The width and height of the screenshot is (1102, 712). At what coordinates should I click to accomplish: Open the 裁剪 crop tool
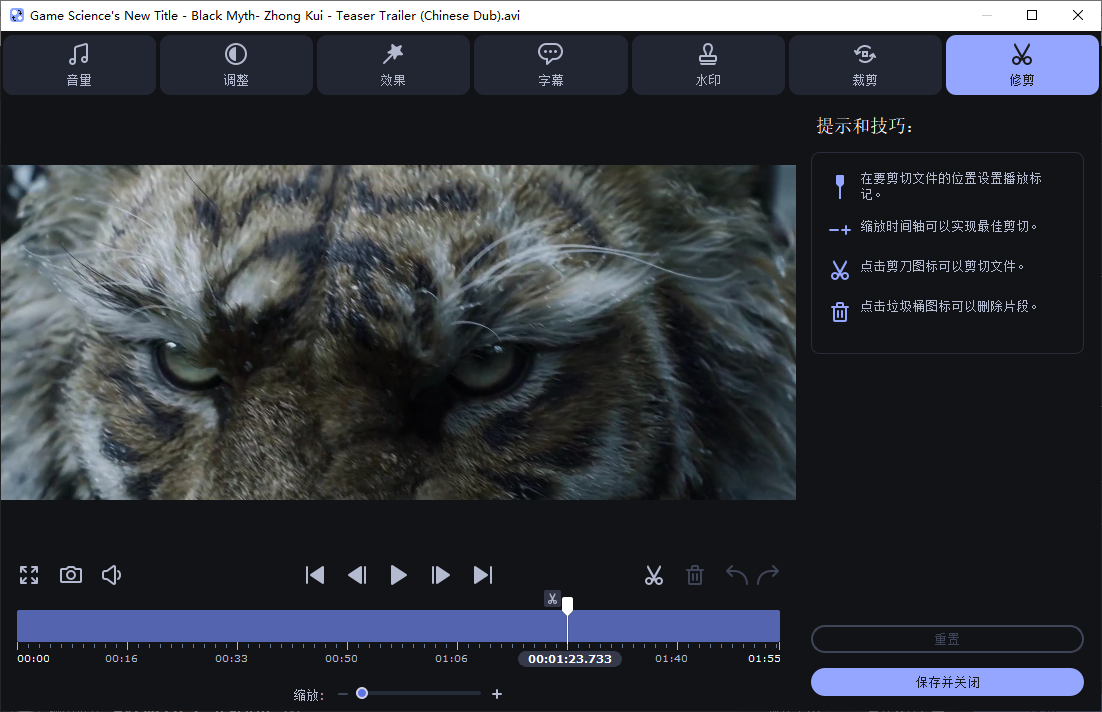864,64
